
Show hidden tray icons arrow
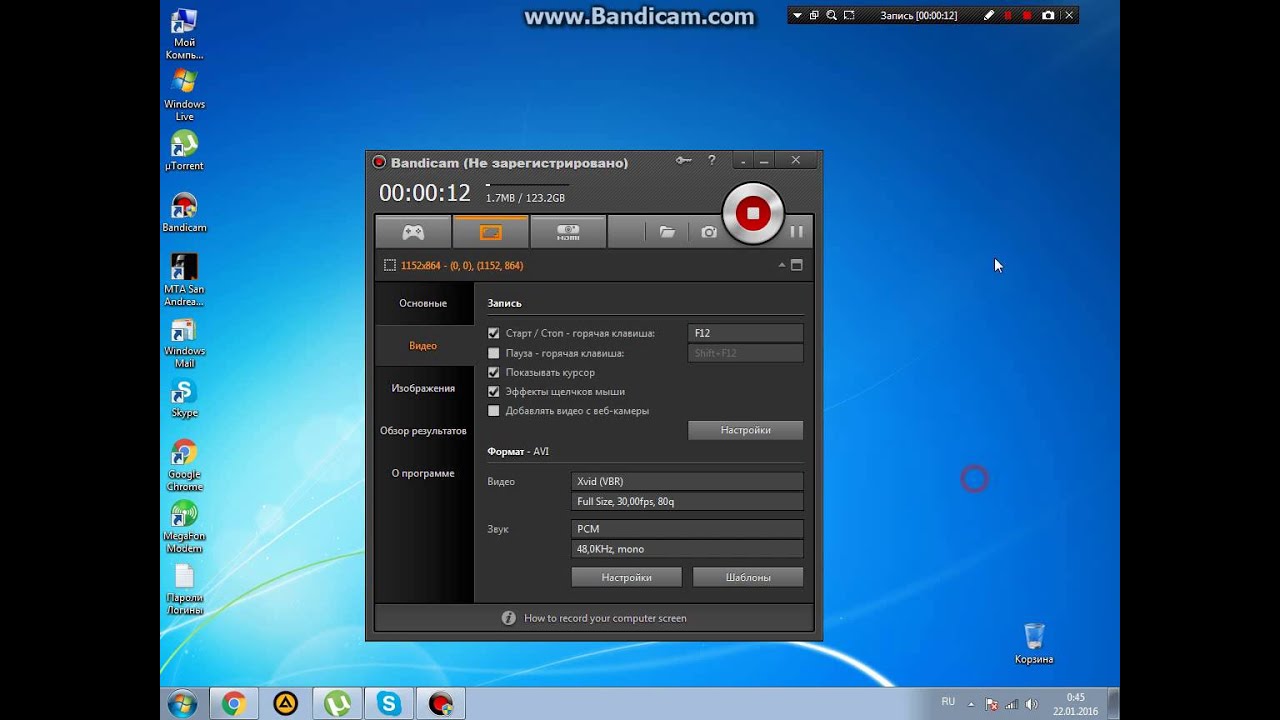click(970, 704)
